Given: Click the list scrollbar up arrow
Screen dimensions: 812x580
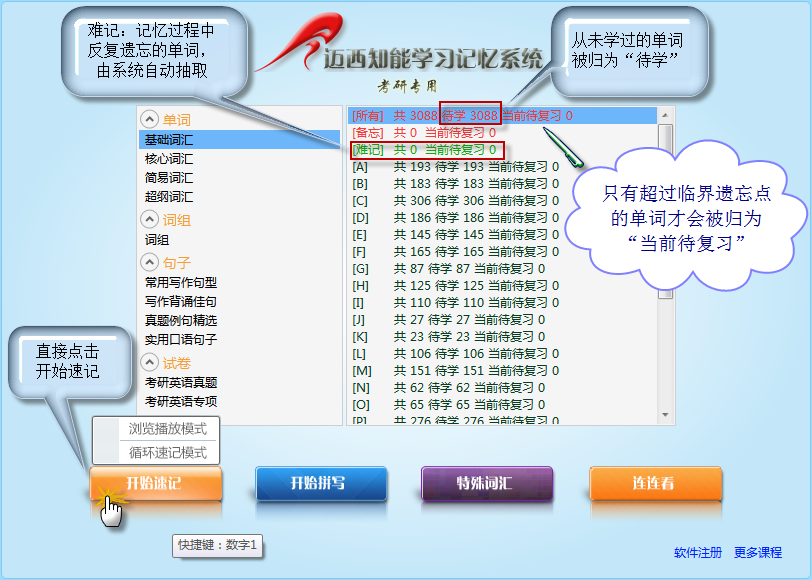Looking at the screenshot, I should [665, 115].
